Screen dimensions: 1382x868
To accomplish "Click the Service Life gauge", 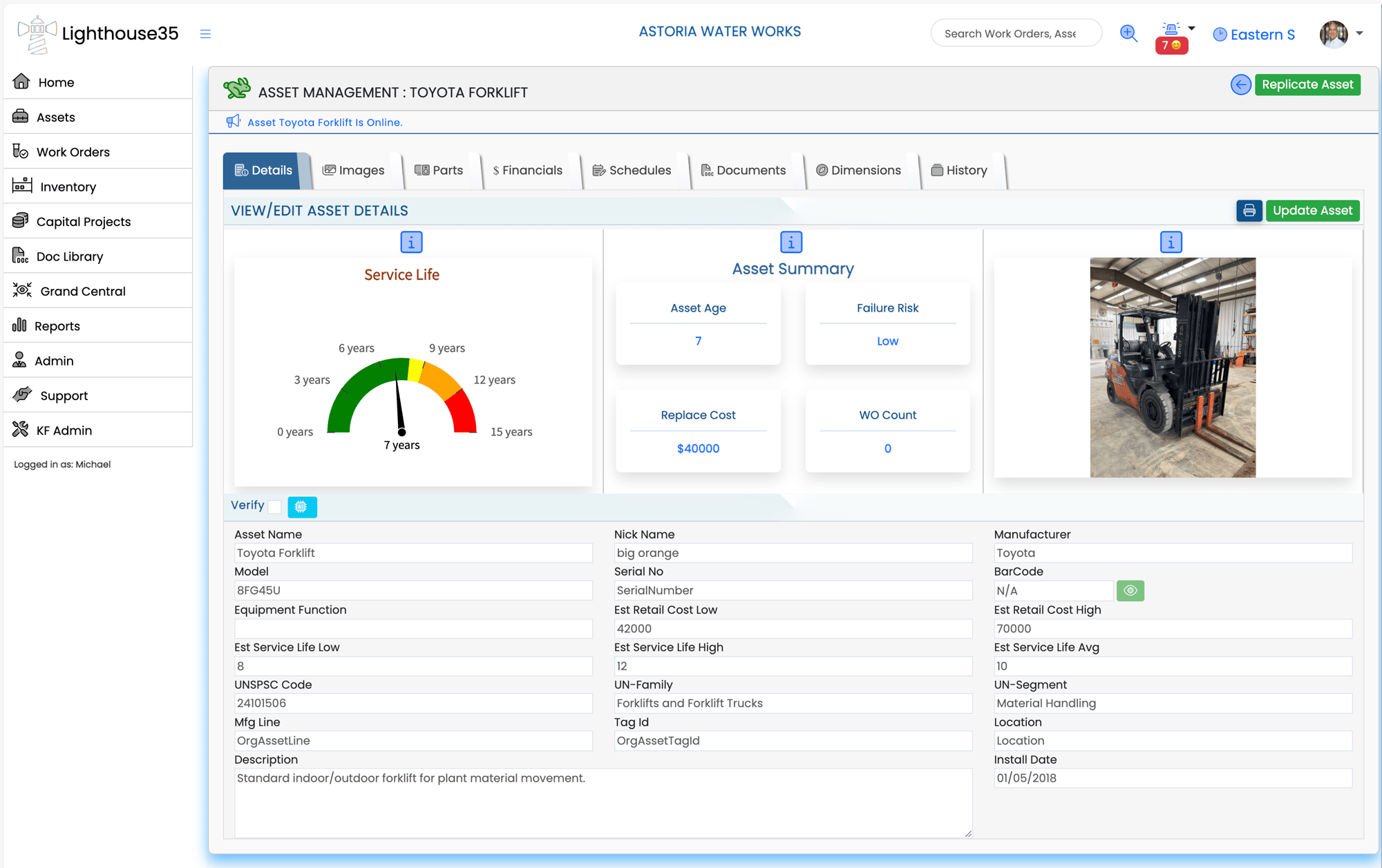I will click(x=402, y=397).
